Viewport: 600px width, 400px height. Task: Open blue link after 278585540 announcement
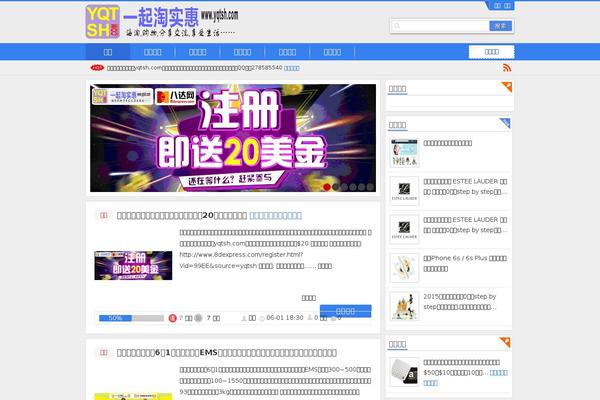(x=292, y=68)
